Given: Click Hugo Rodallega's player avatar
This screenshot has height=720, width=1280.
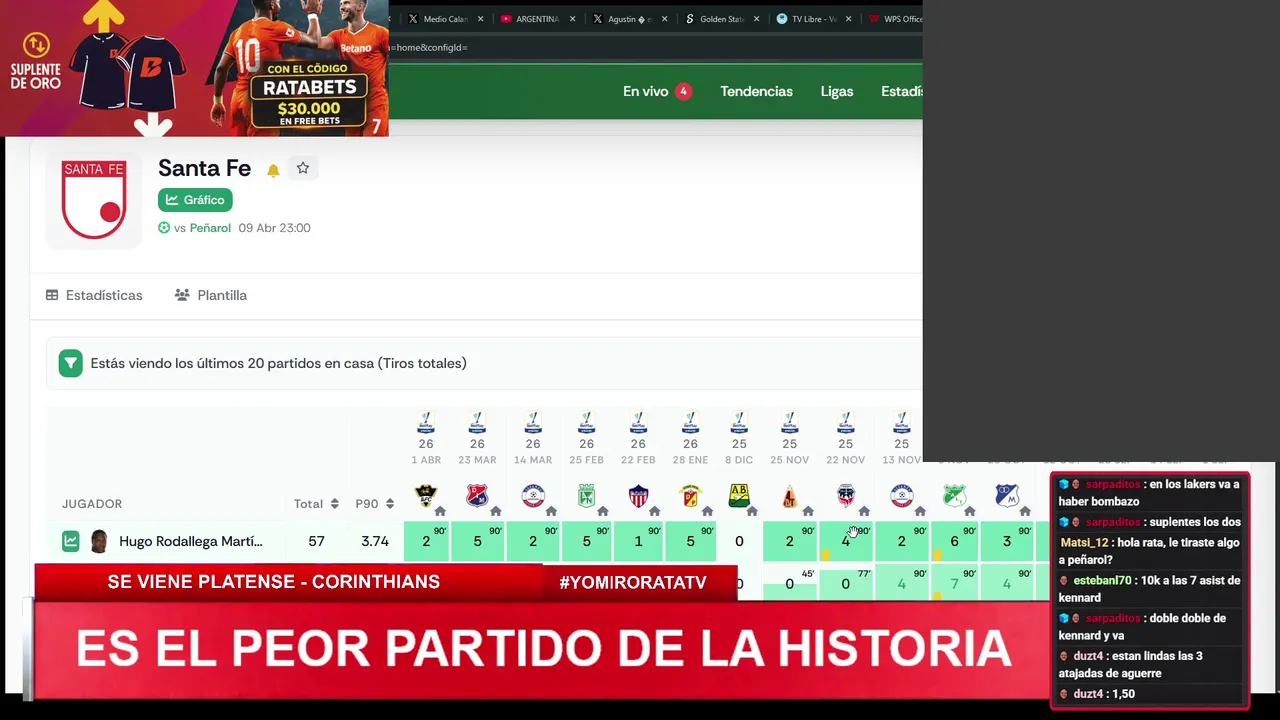Looking at the screenshot, I should point(99,541).
